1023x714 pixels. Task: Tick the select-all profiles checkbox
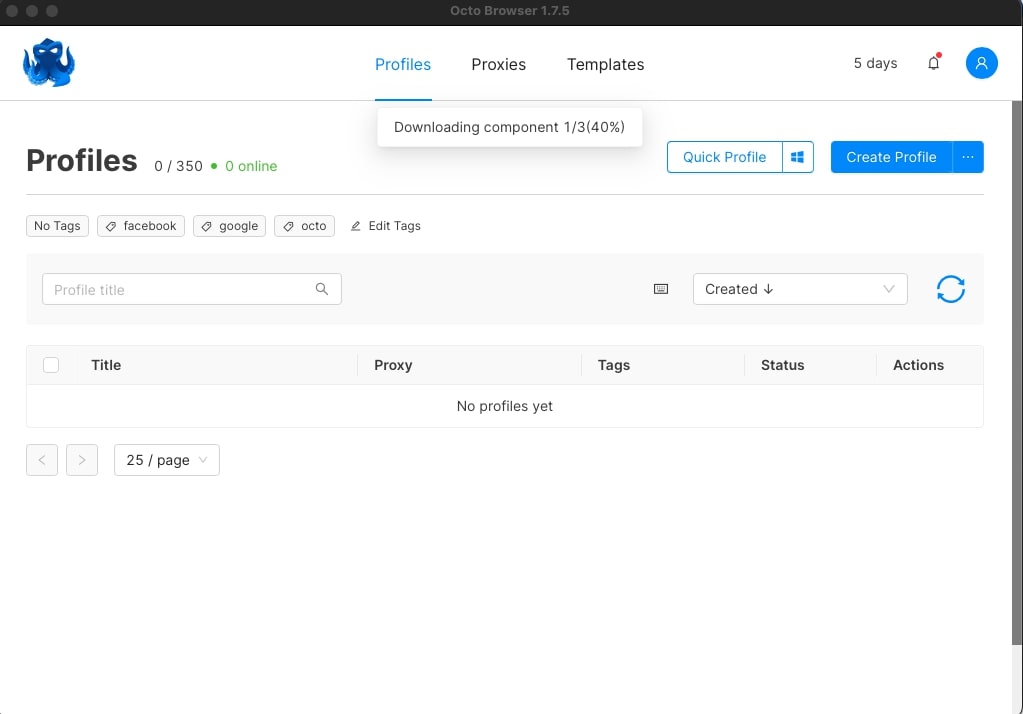point(51,365)
